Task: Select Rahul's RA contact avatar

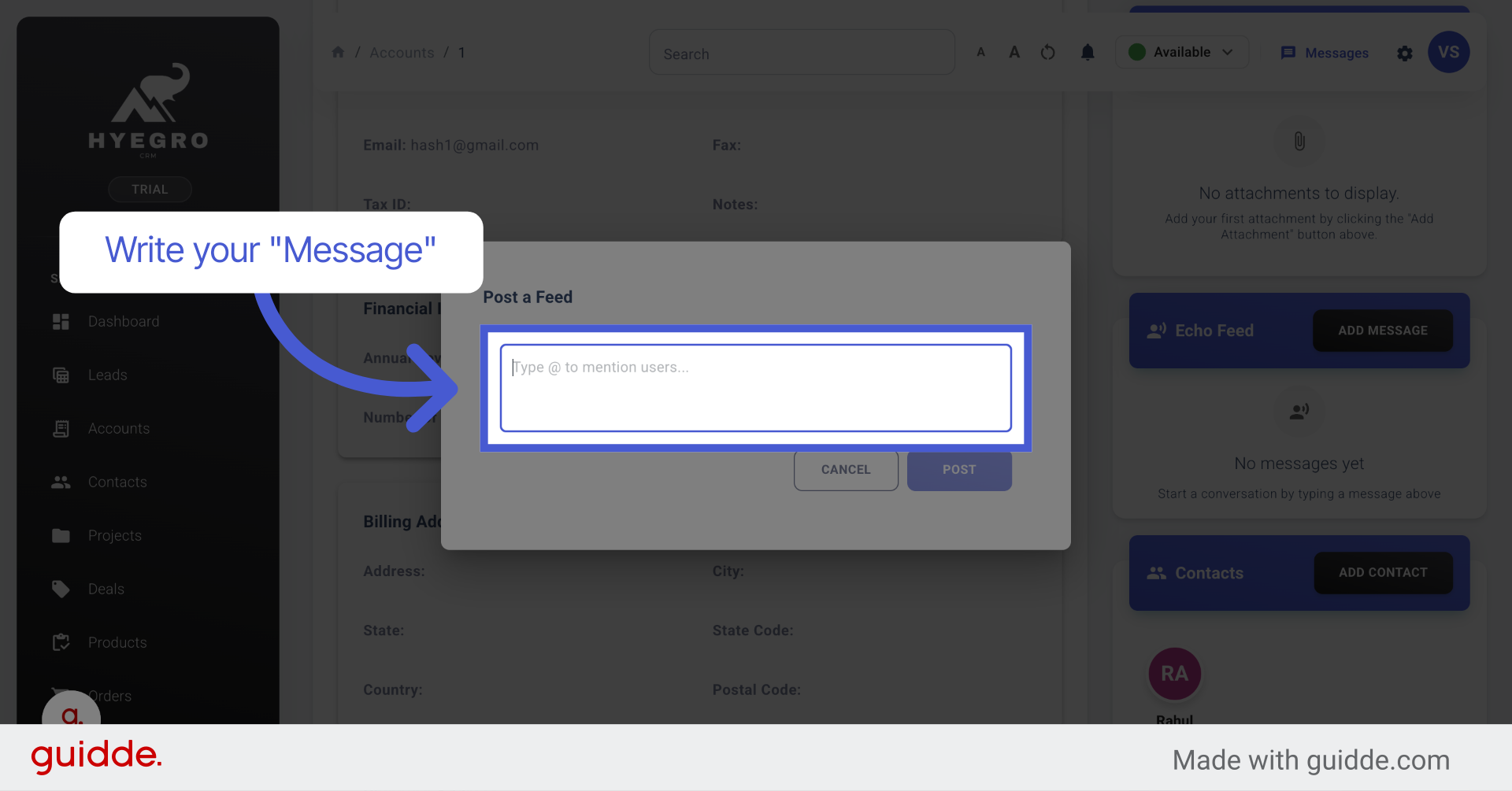Action: click(1174, 674)
